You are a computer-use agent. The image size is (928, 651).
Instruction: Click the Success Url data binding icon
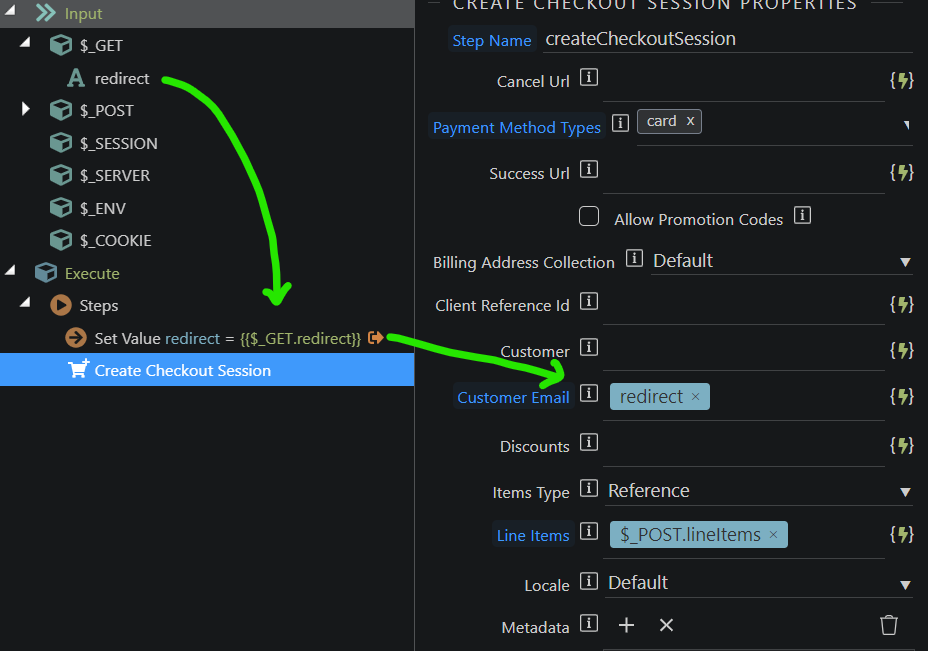[x=902, y=173]
